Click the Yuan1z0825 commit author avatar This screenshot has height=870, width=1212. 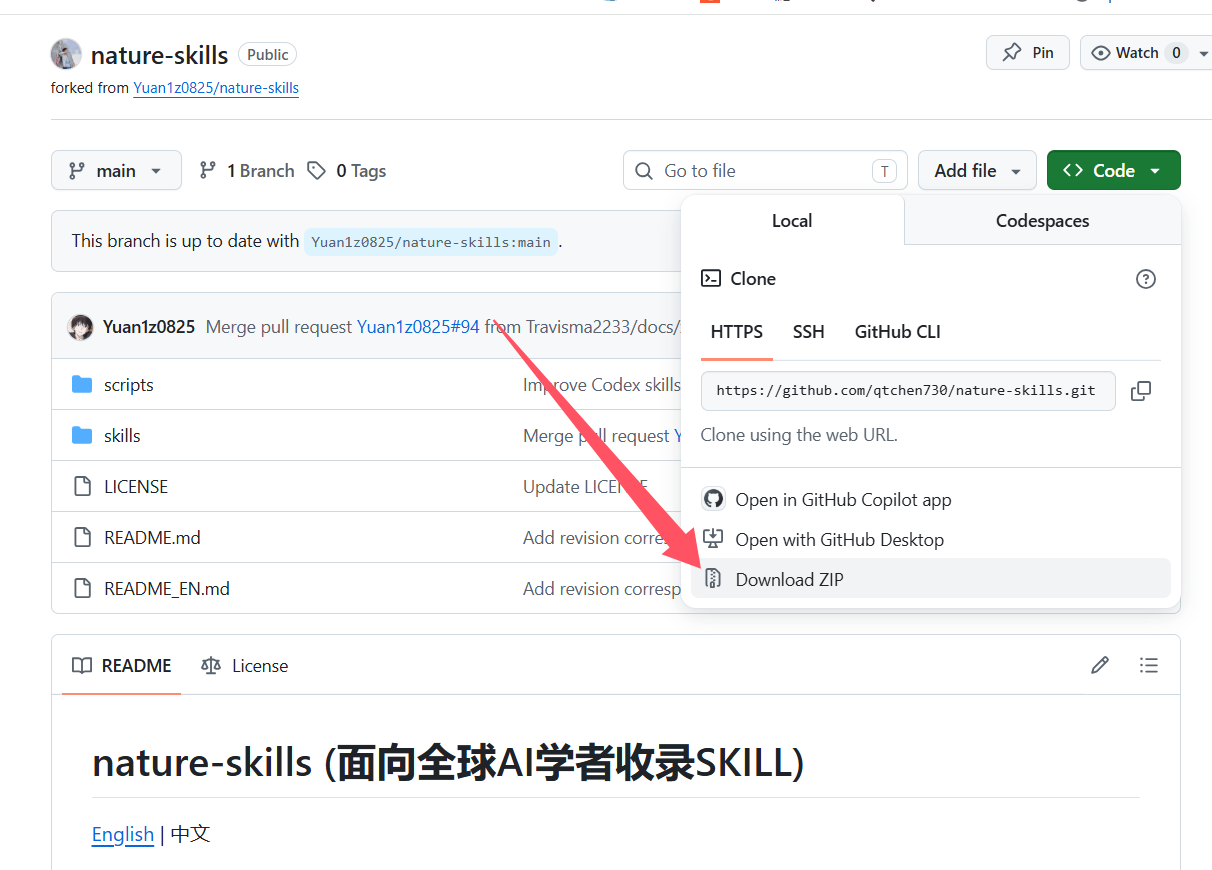80,327
